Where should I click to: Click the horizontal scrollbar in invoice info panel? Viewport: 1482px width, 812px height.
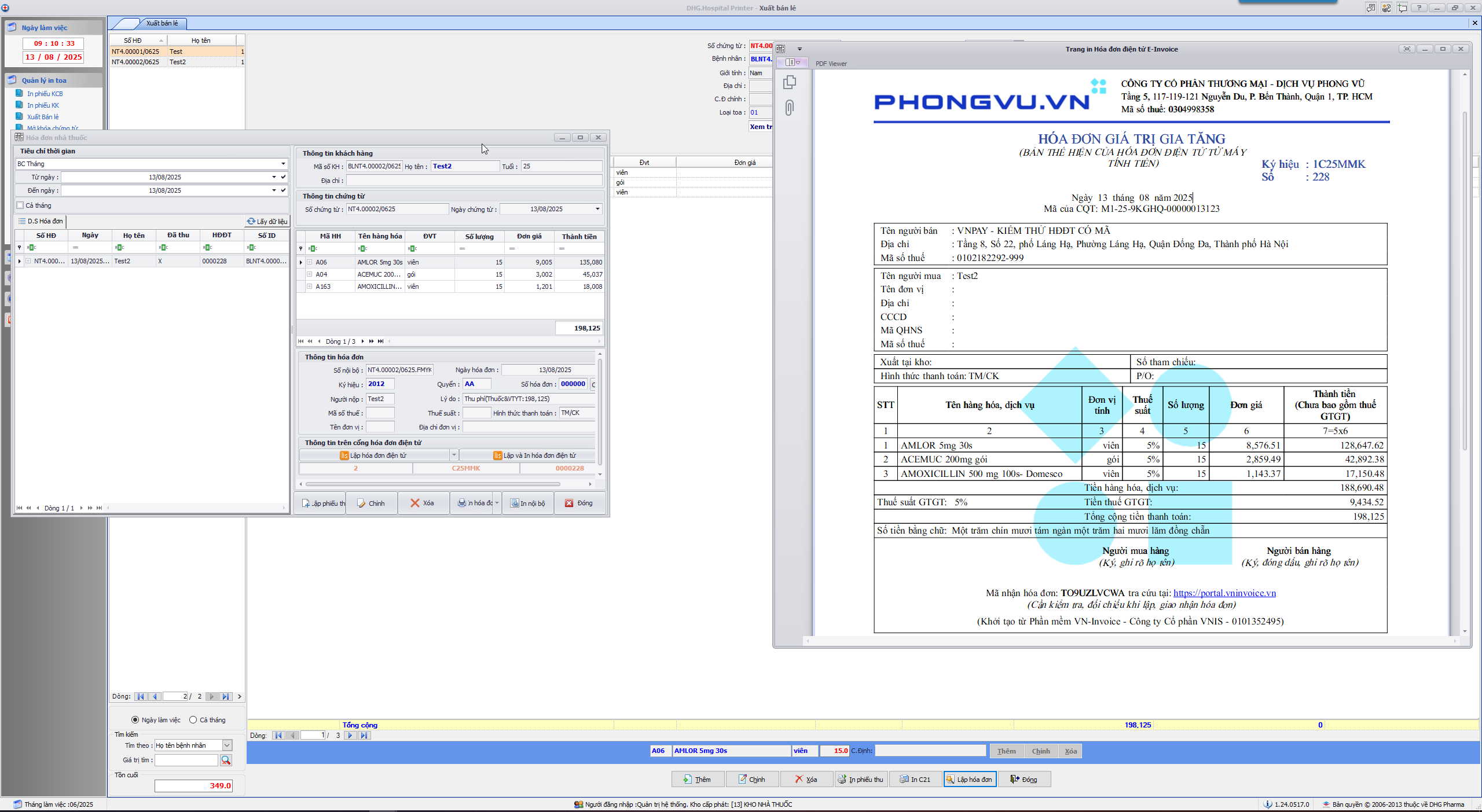[x=432, y=484]
